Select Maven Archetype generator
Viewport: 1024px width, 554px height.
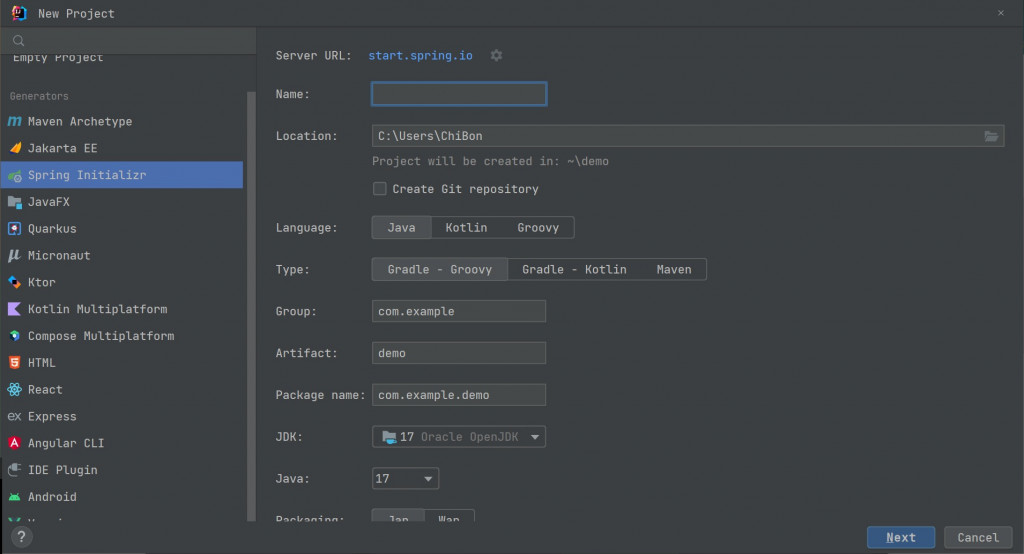pos(122,122)
